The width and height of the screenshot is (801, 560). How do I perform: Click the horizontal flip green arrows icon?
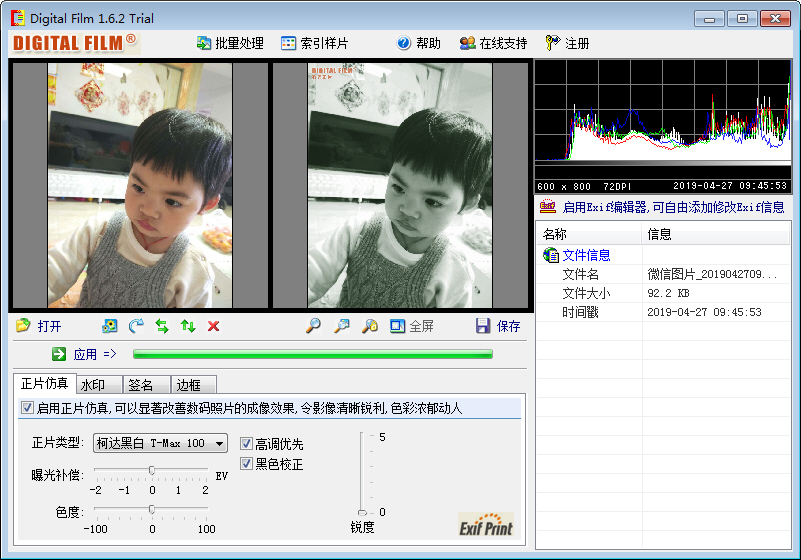click(162, 326)
